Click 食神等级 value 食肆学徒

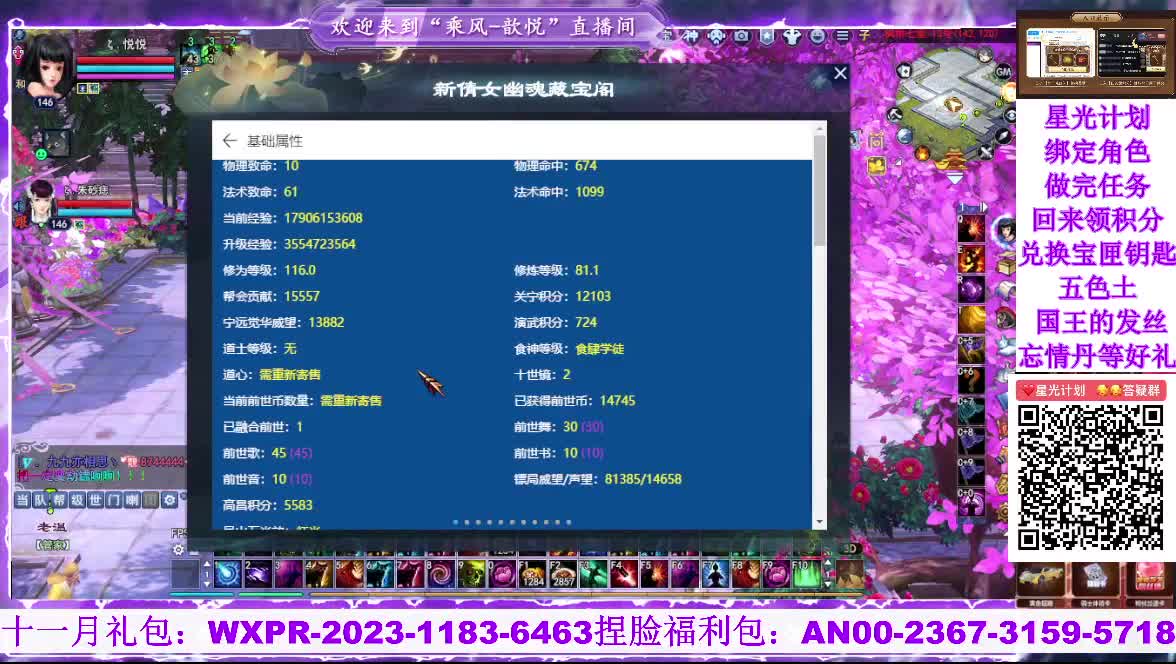pos(599,349)
